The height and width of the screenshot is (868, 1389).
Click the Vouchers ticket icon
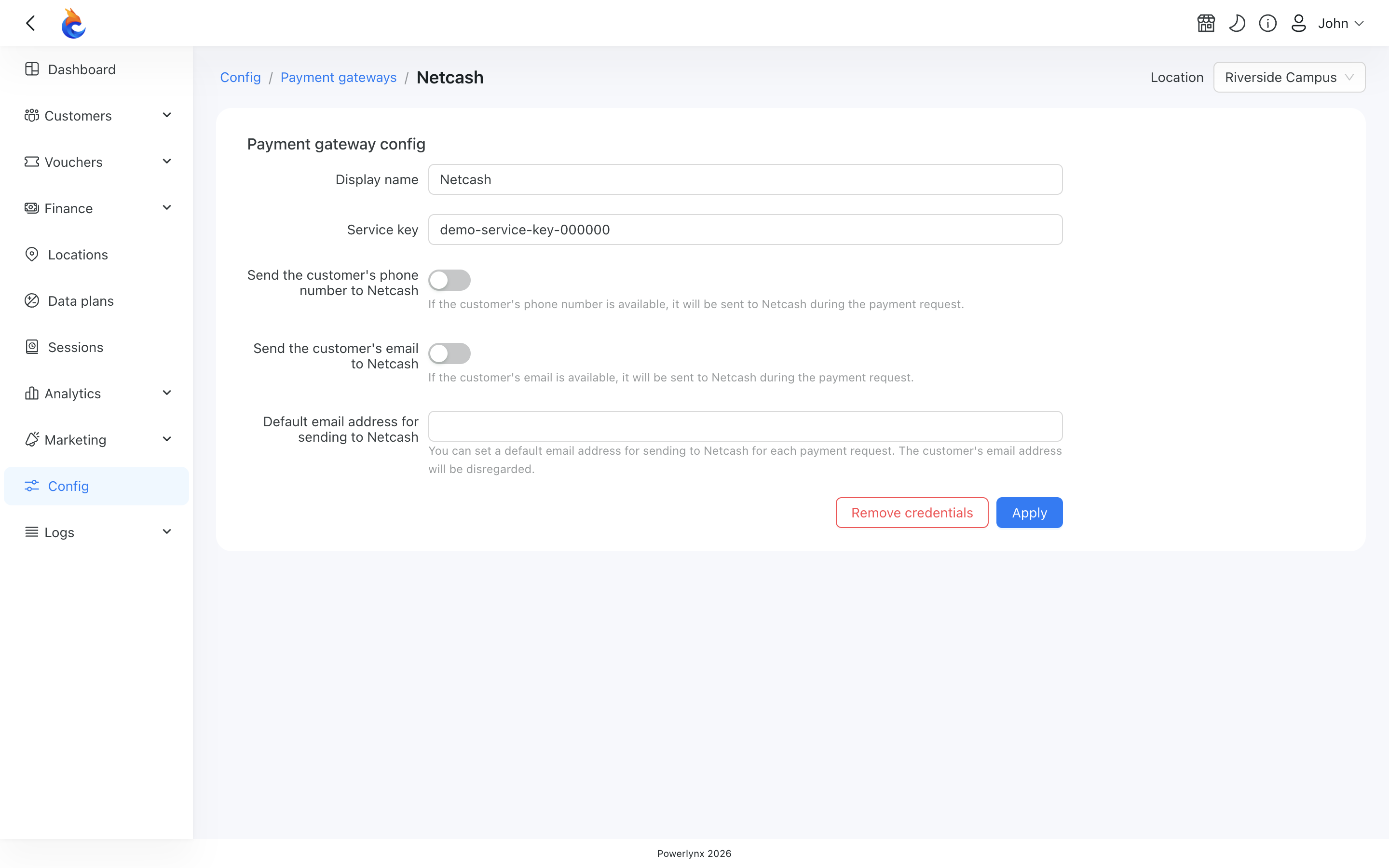31,162
